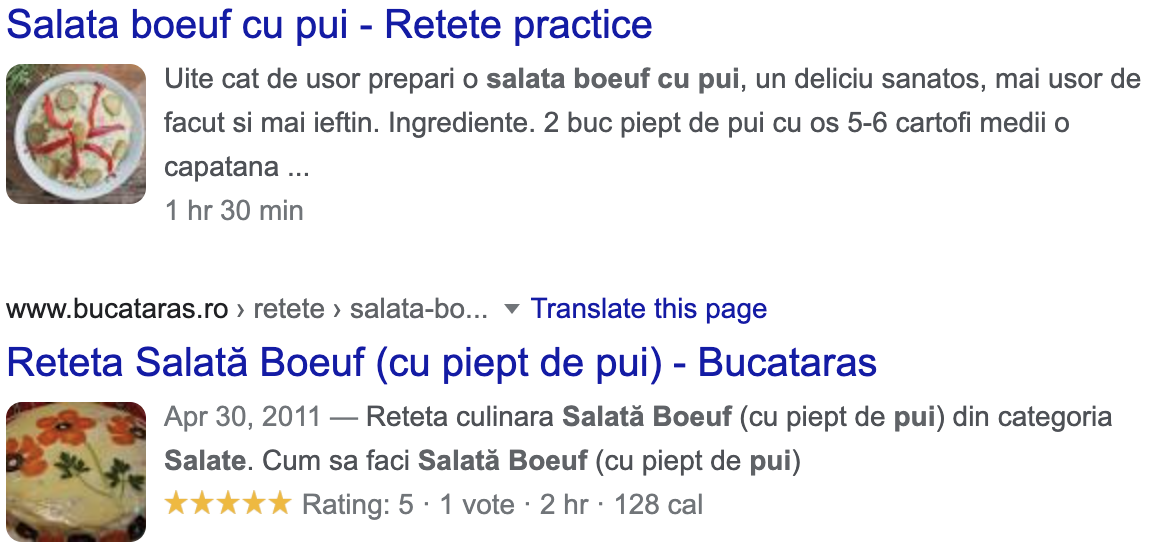Open the Salata boeuf cu pui result title
Image resolution: width=1154 pixels, height=544 pixels.
329,25
